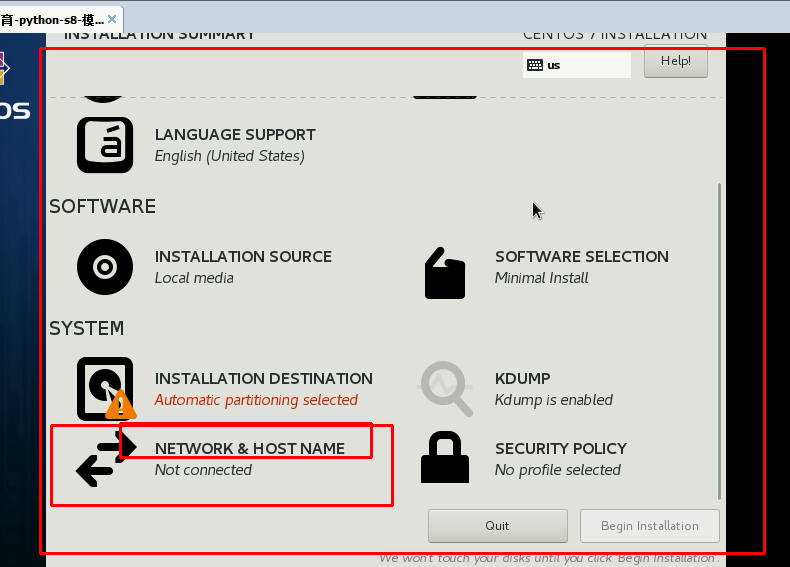Click the KDUMP label
Viewport: 790px width, 567px height.
tap(522, 379)
